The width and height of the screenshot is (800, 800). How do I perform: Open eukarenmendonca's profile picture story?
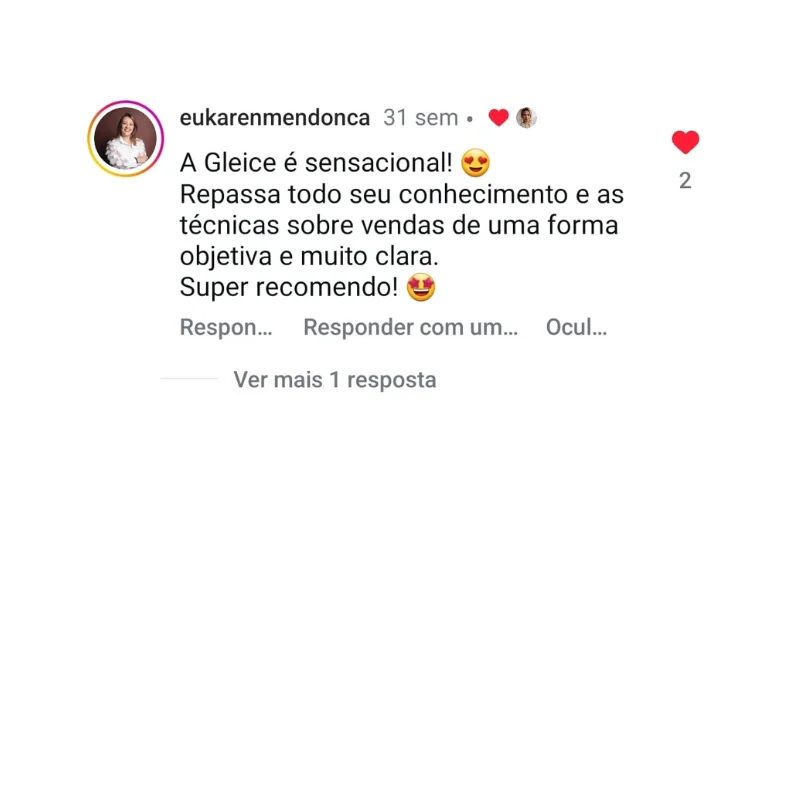126,139
